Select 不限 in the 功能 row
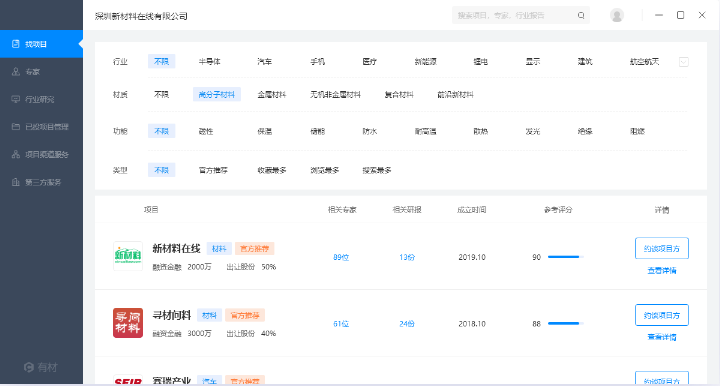Image resolution: width=720 pixels, height=386 pixels. tap(161, 131)
